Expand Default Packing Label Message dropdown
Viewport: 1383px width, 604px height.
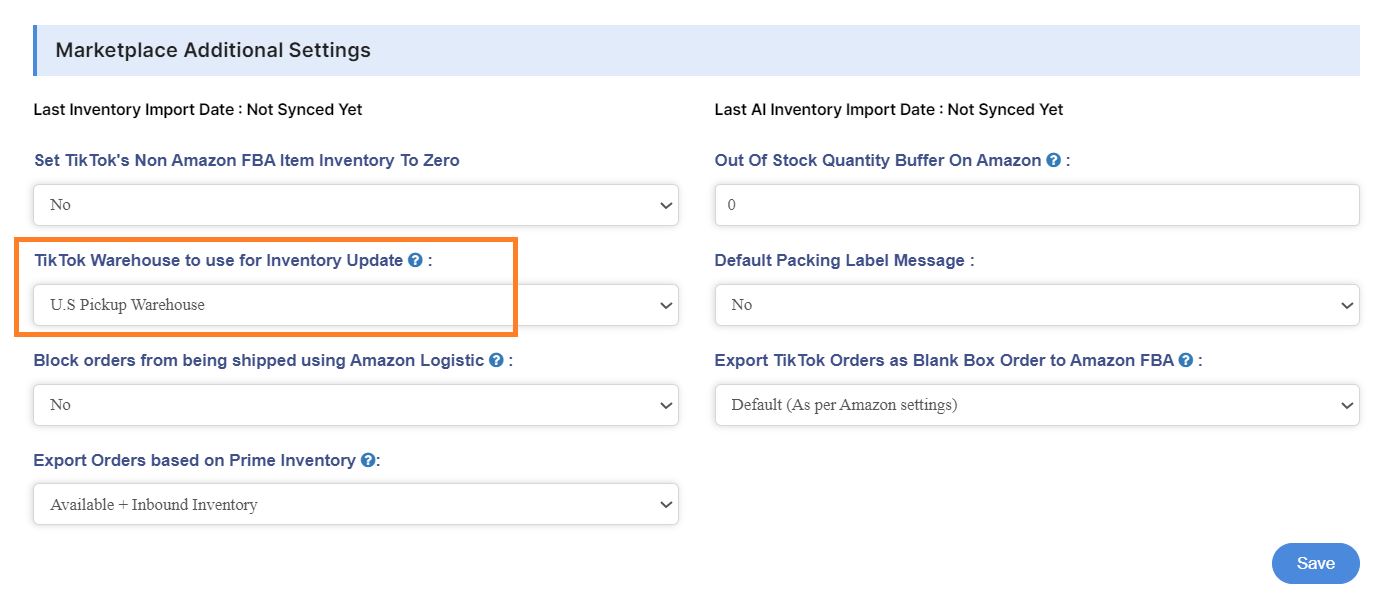tap(1036, 305)
